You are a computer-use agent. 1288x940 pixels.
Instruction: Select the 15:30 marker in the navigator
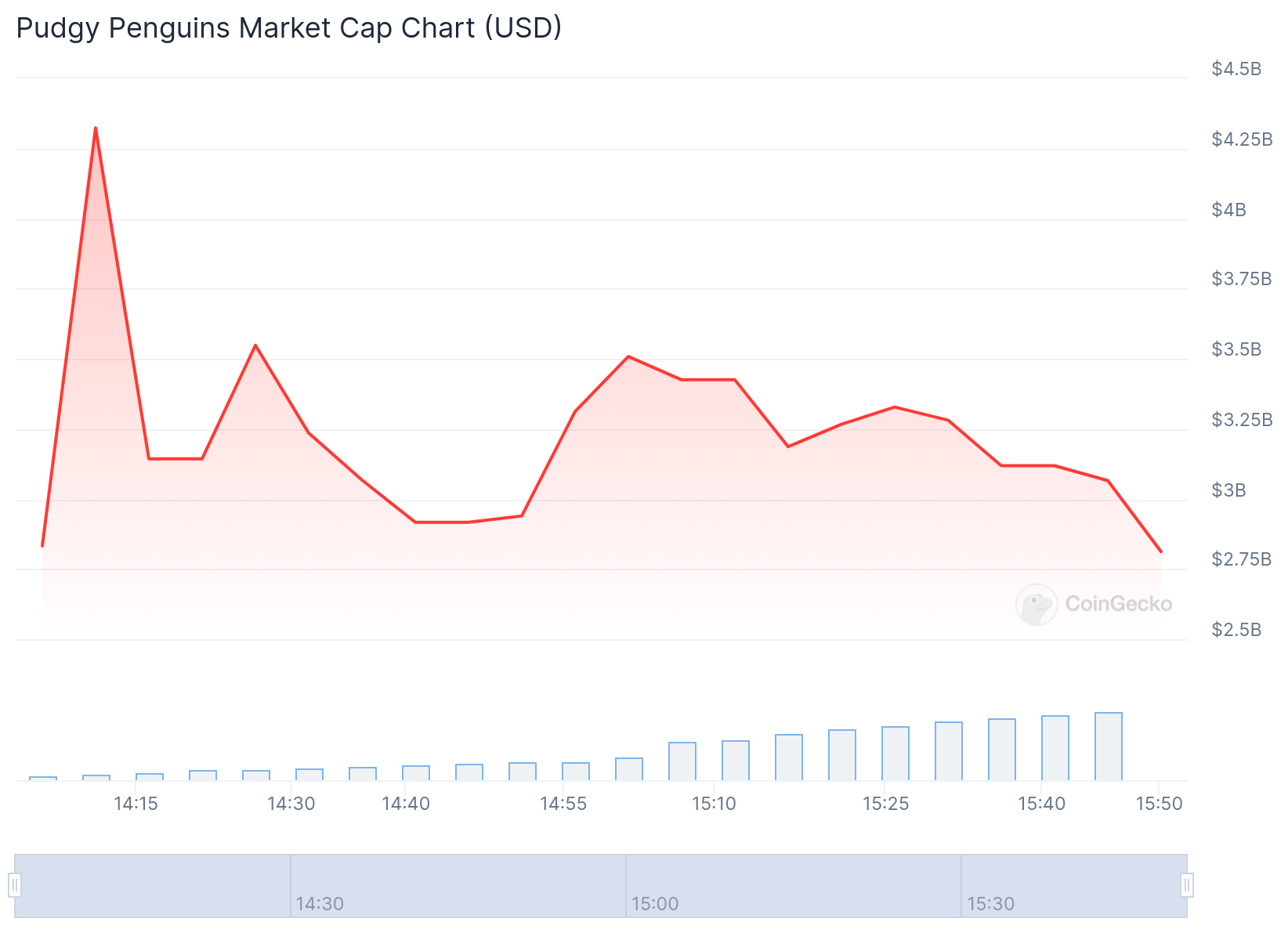990,904
